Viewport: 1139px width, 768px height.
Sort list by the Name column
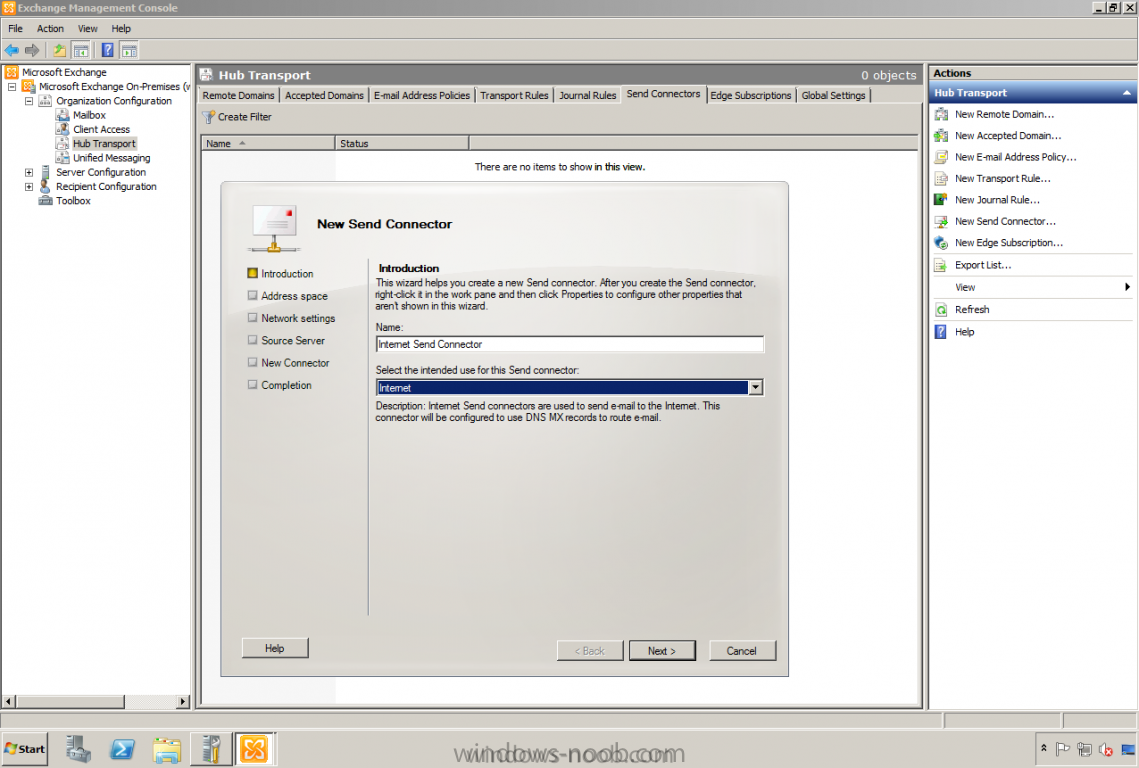coord(268,143)
